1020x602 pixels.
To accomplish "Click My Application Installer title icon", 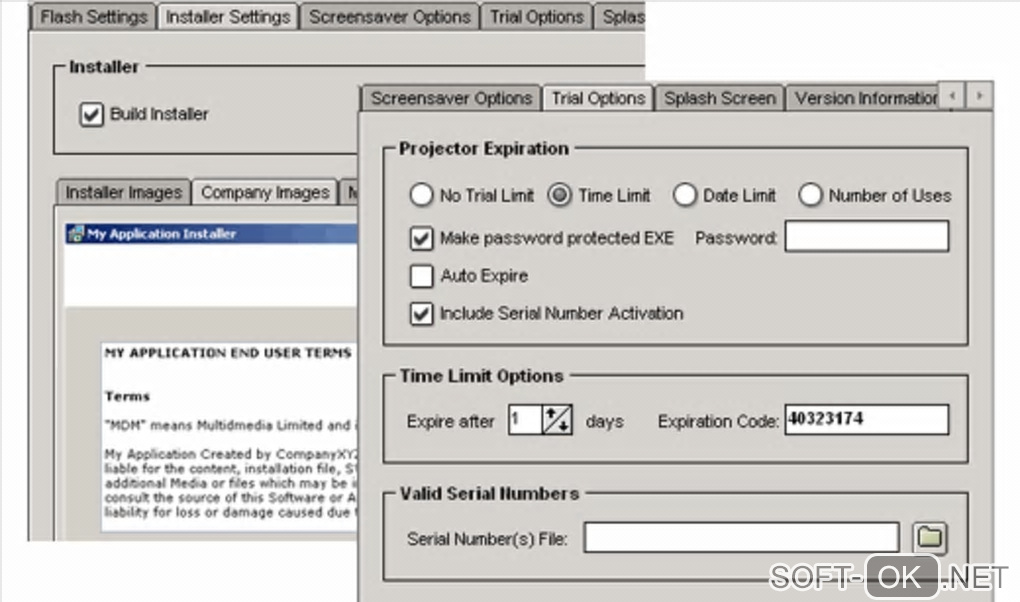I will pyautogui.click(x=75, y=234).
